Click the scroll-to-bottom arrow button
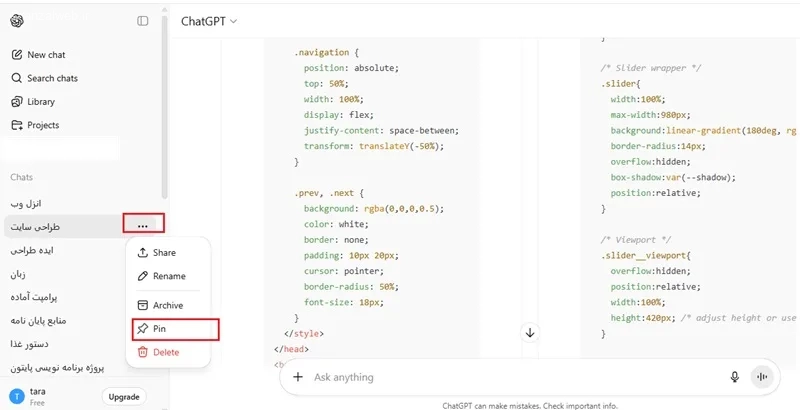 [x=530, y=333]
